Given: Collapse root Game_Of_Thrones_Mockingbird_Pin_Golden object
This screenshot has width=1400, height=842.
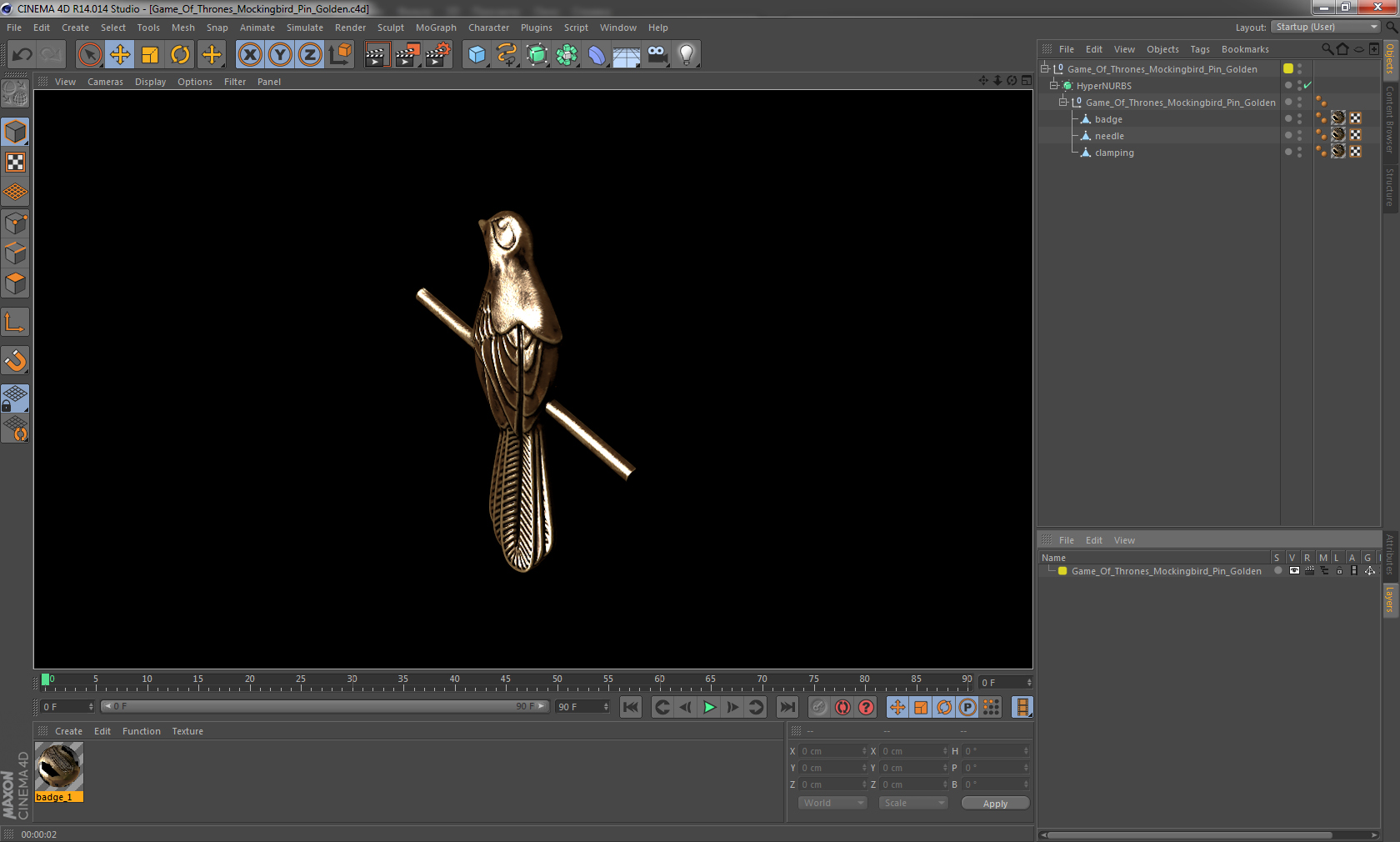Looking at the screenshot, I should click(1044, 68).
